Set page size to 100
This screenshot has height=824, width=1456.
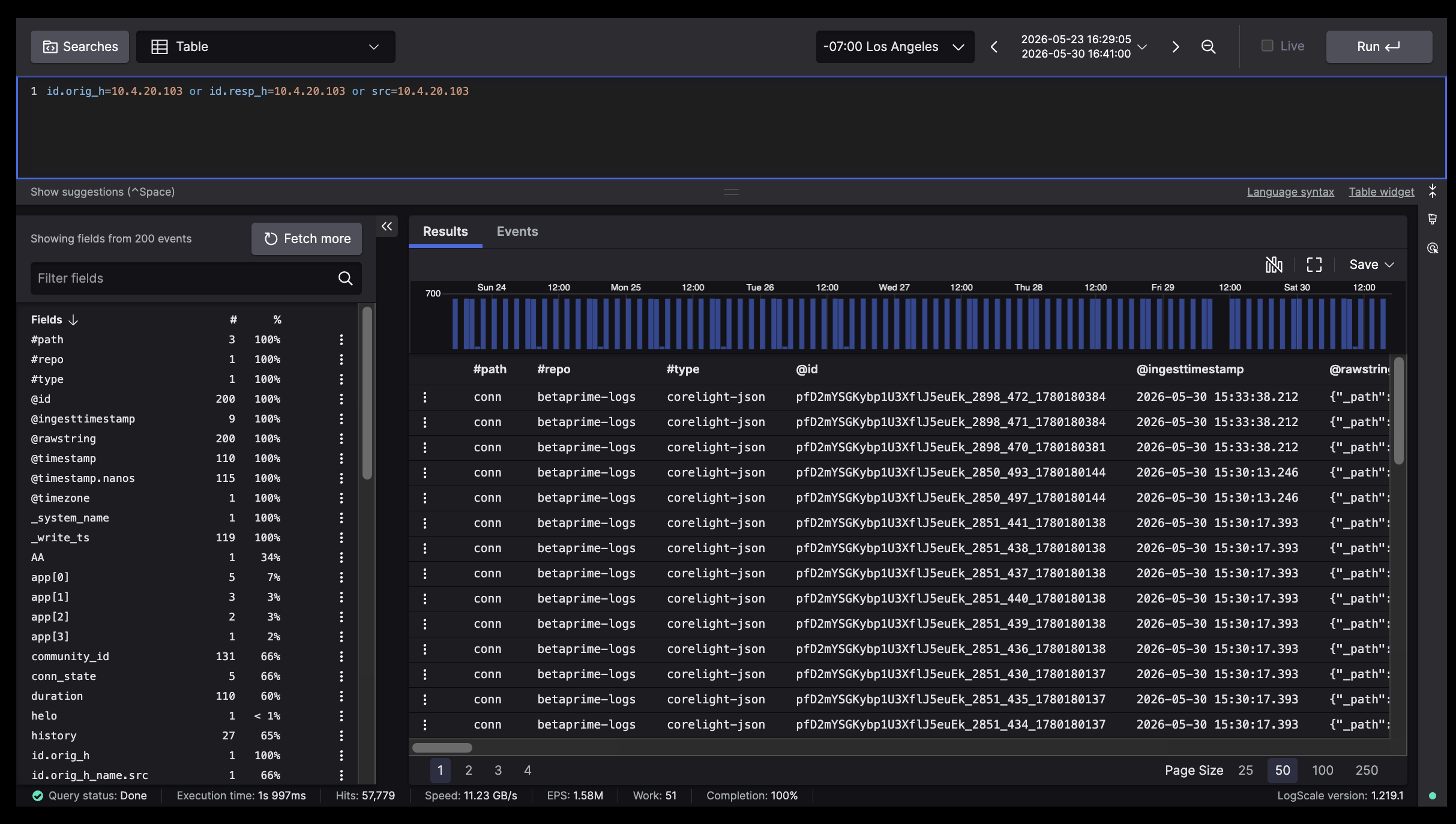[x=1323, y=771]
